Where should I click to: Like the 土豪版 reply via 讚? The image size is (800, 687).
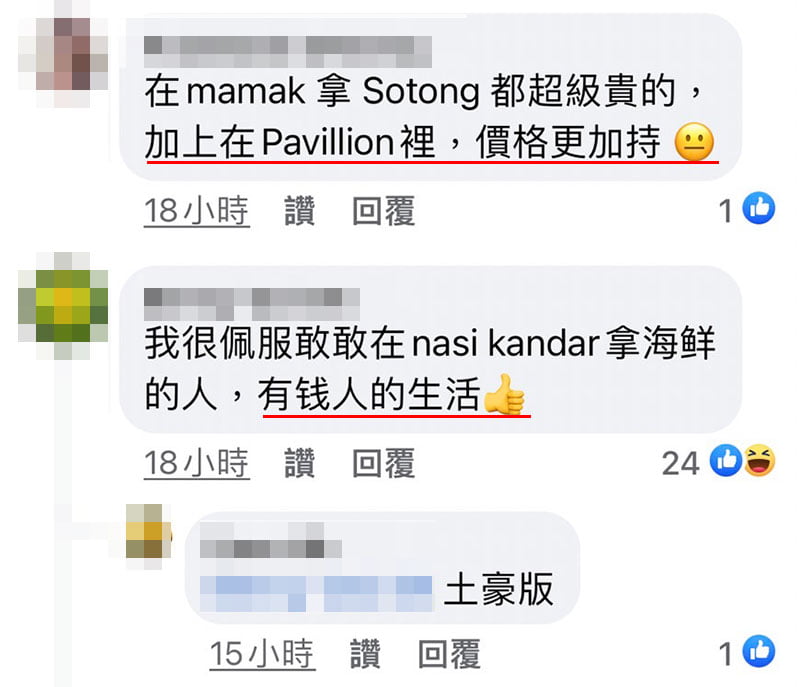pyautogui.click(x=365, y=653)
